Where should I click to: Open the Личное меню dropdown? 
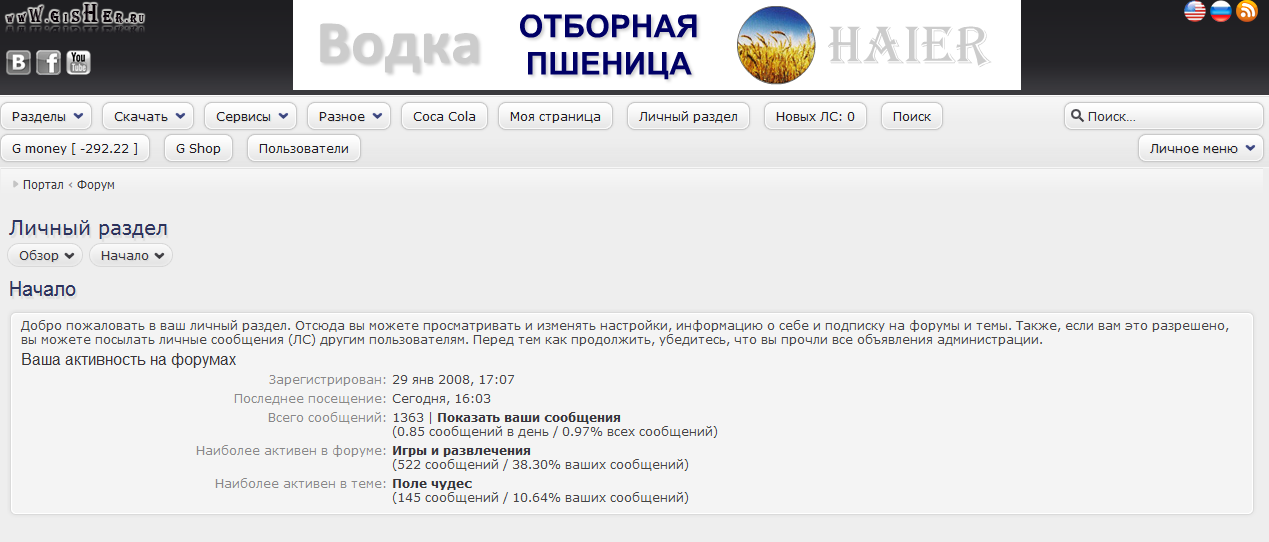pyautogui.click(x=1200, y=149)
